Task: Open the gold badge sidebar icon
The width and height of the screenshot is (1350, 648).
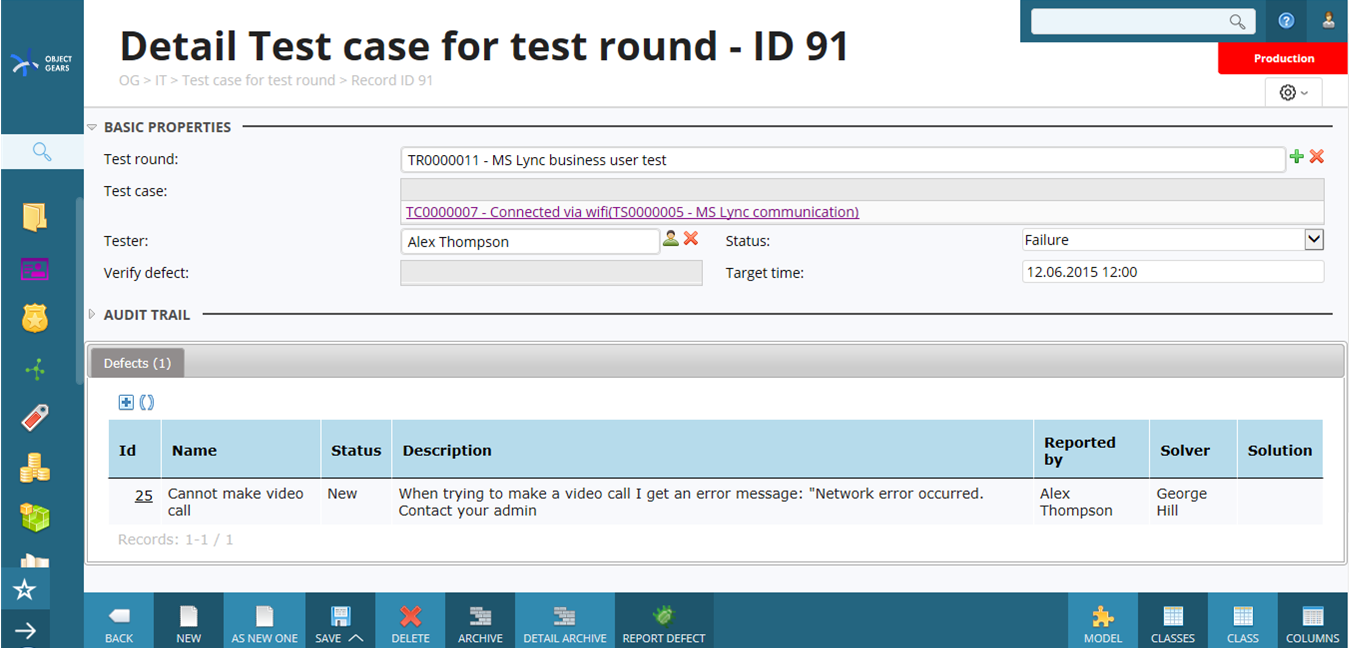Action: pyautogui.click(x=35, y=319)
